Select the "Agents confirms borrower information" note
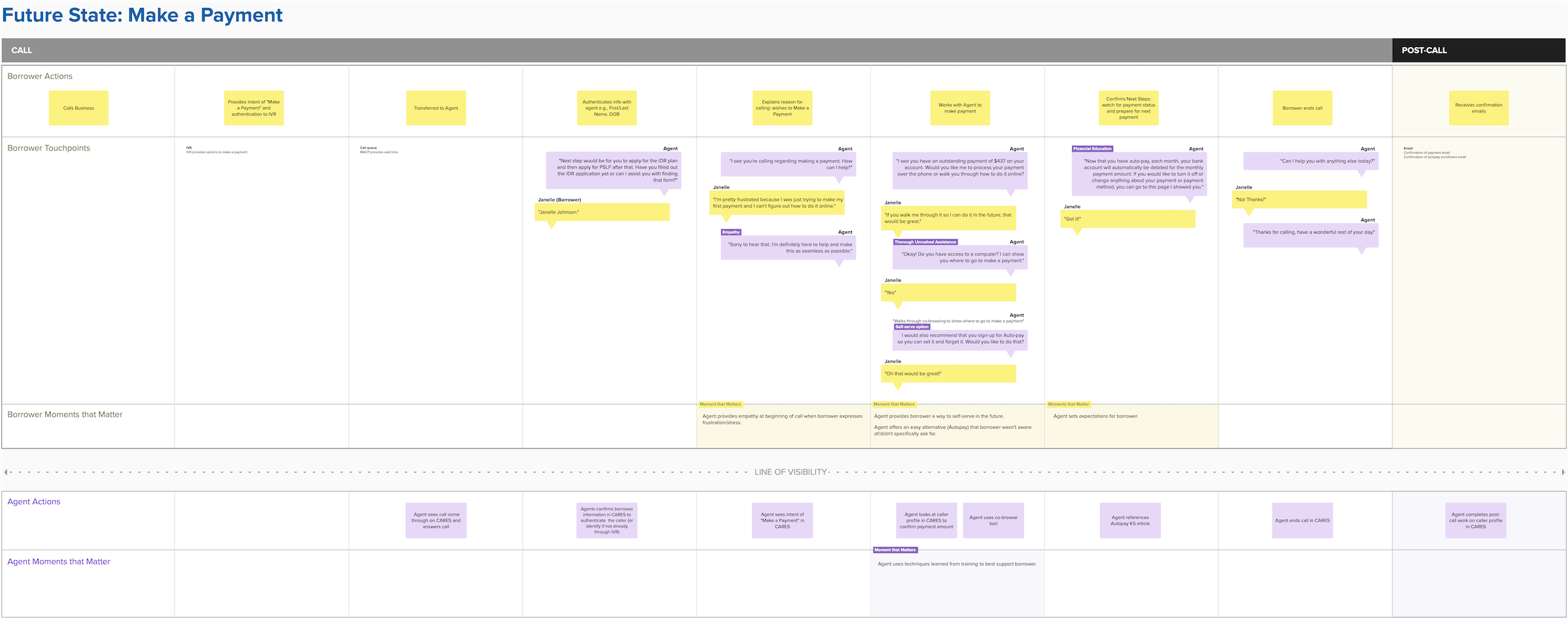This screenshot has width=1568, height=619. coord(607,520)
